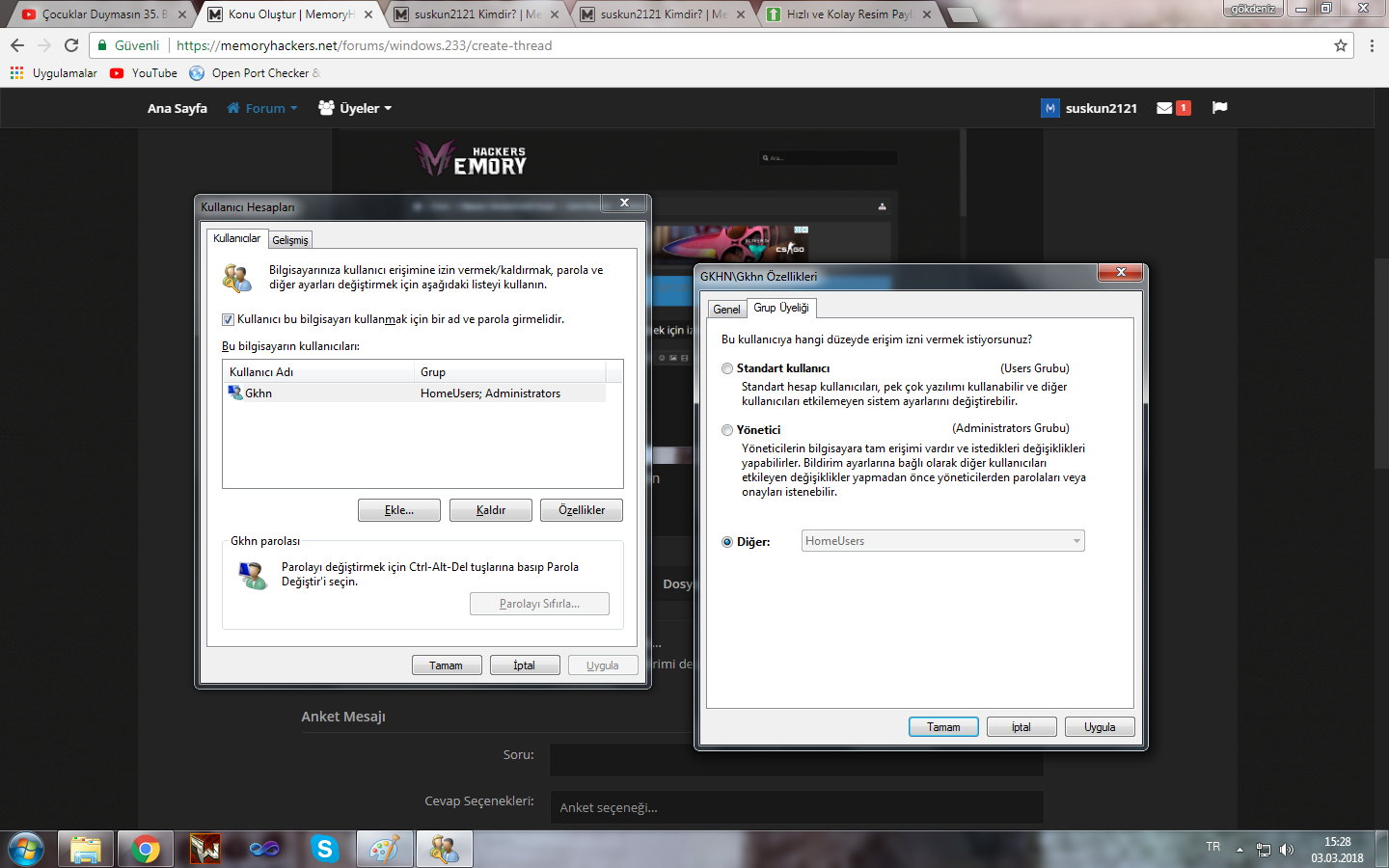1389x868 pixels.
Task: Go to Ana Sayfa in forum navigation
Action: (177, 108)
